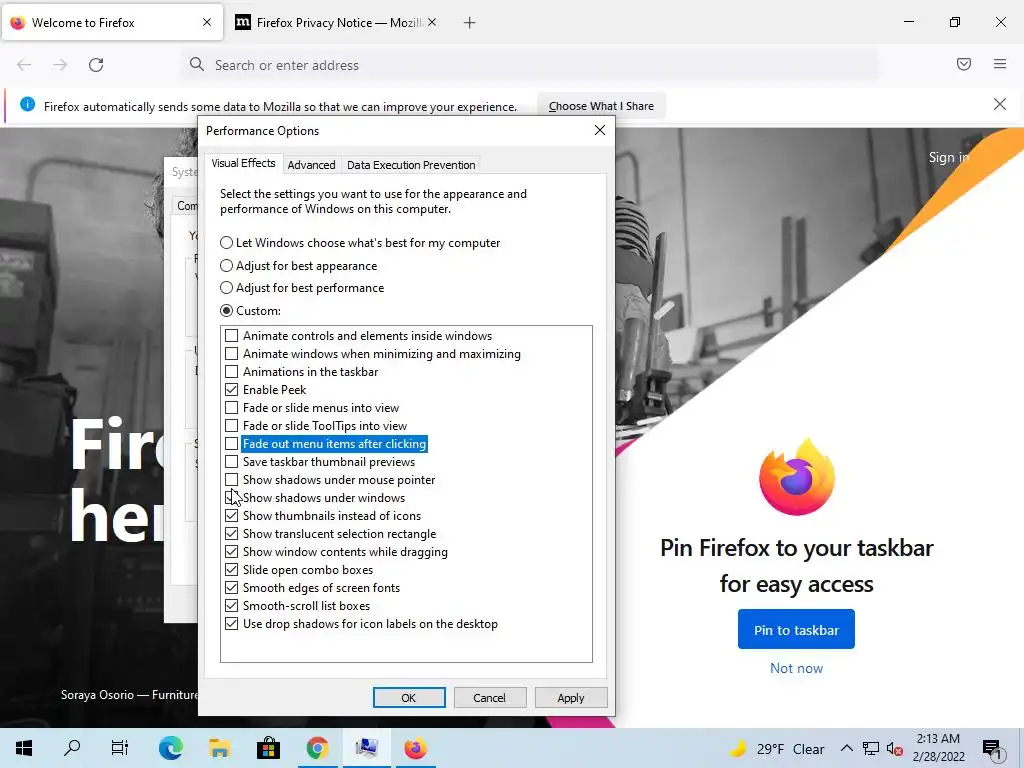
Task: Open weather widget showing 29°F Clear
Action: [776, 748]
